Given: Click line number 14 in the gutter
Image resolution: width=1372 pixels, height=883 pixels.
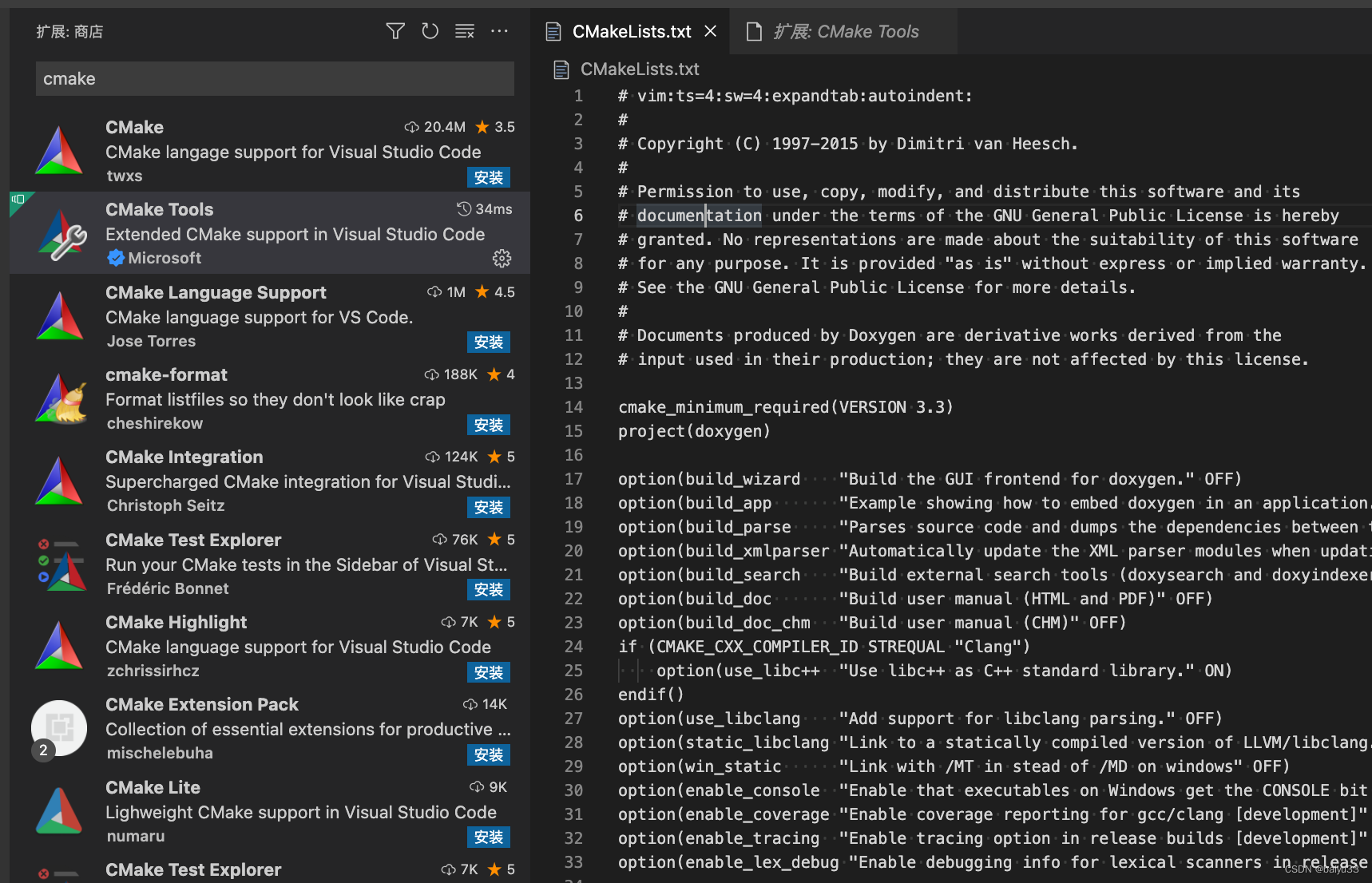Looking at the screenshot, I should tap(574, 407).
